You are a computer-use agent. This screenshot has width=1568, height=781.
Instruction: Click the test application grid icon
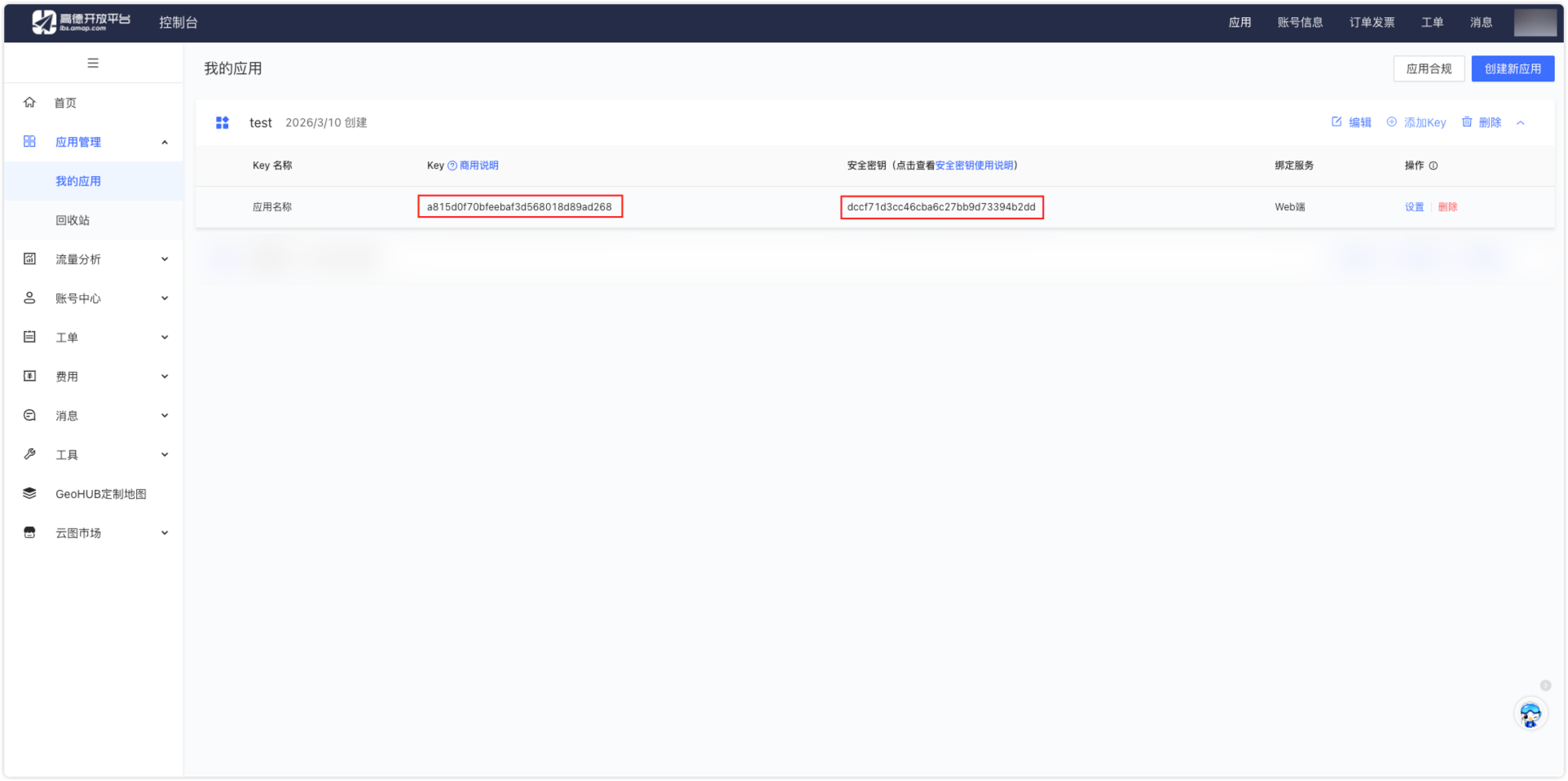coord(222,122)
